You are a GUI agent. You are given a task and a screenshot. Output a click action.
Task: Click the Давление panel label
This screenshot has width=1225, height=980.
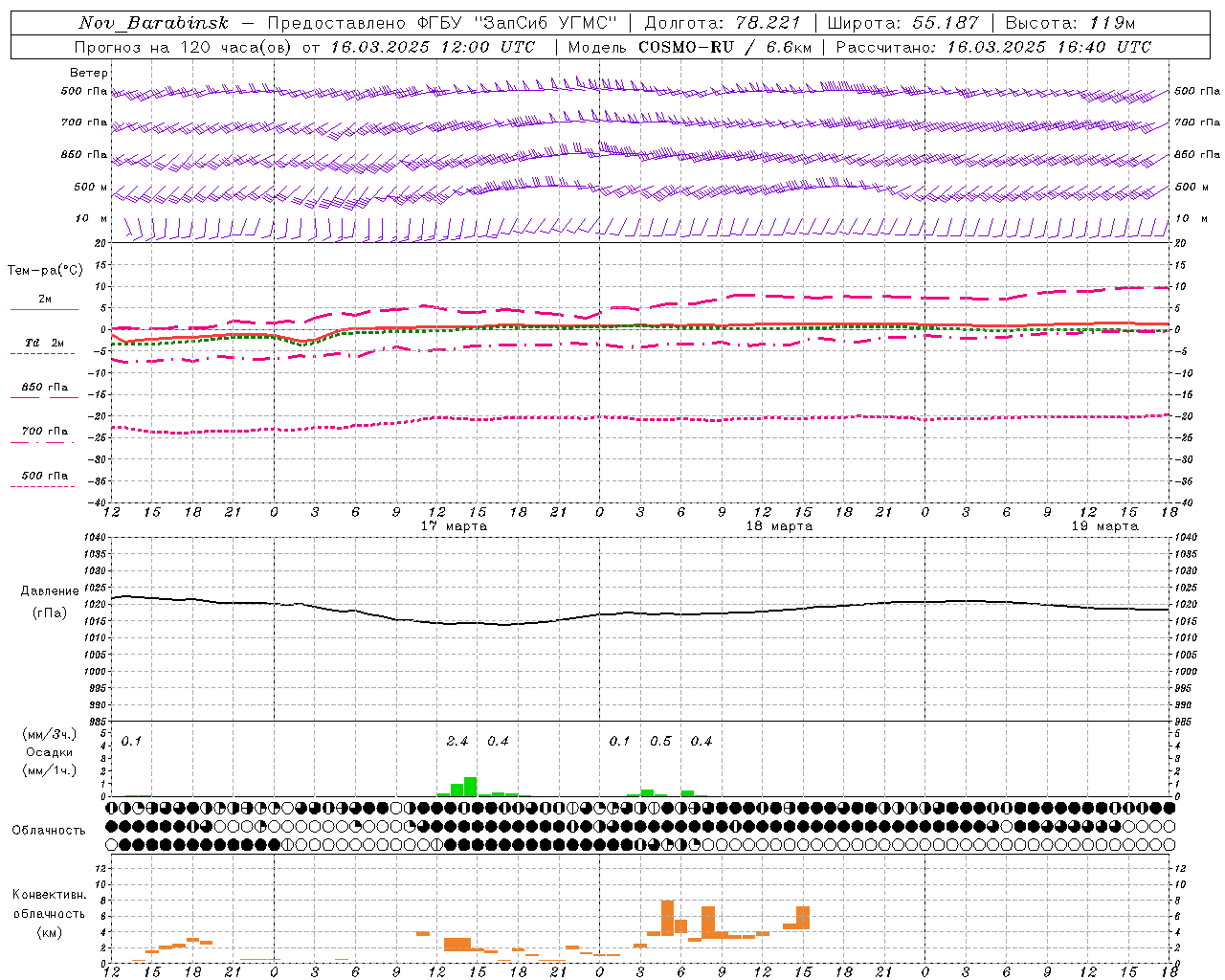tap(50, 591)
